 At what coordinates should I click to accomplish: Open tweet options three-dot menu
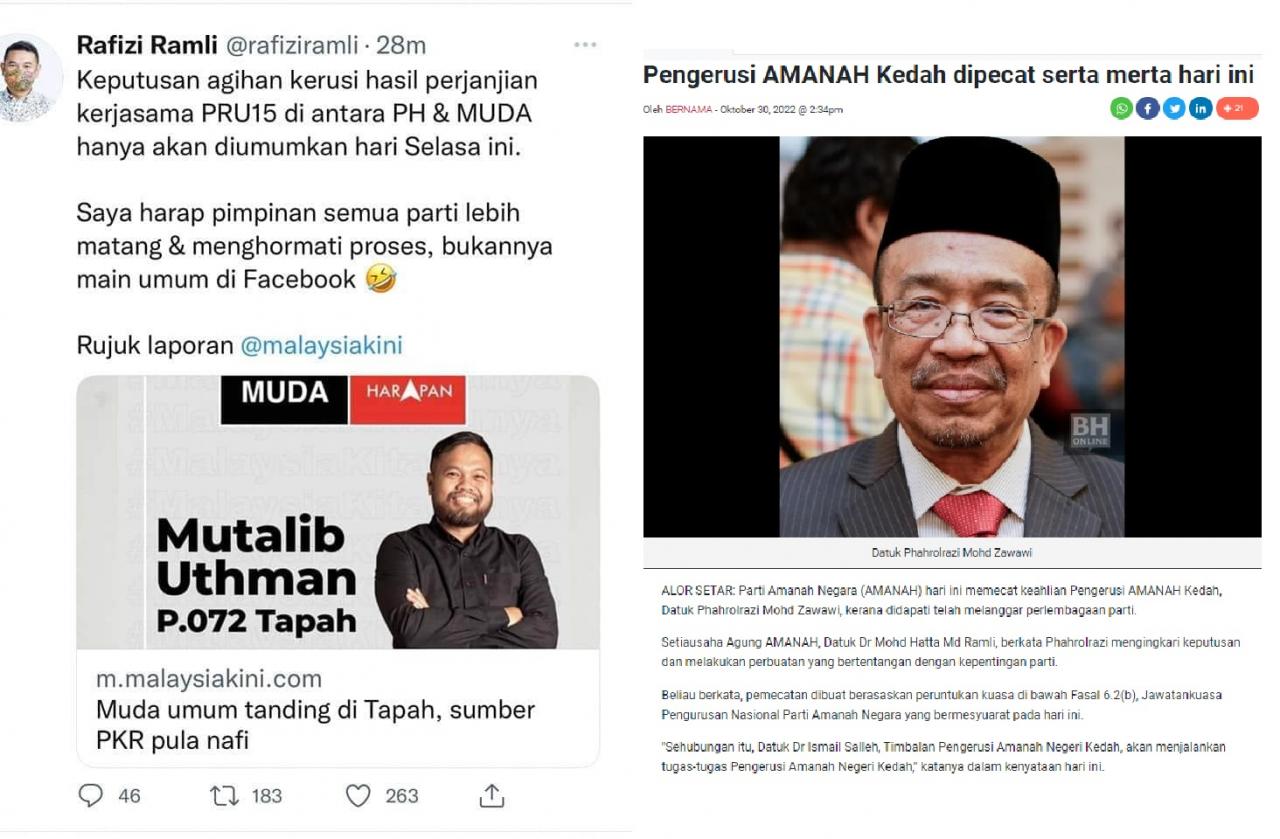coord(585,45)
